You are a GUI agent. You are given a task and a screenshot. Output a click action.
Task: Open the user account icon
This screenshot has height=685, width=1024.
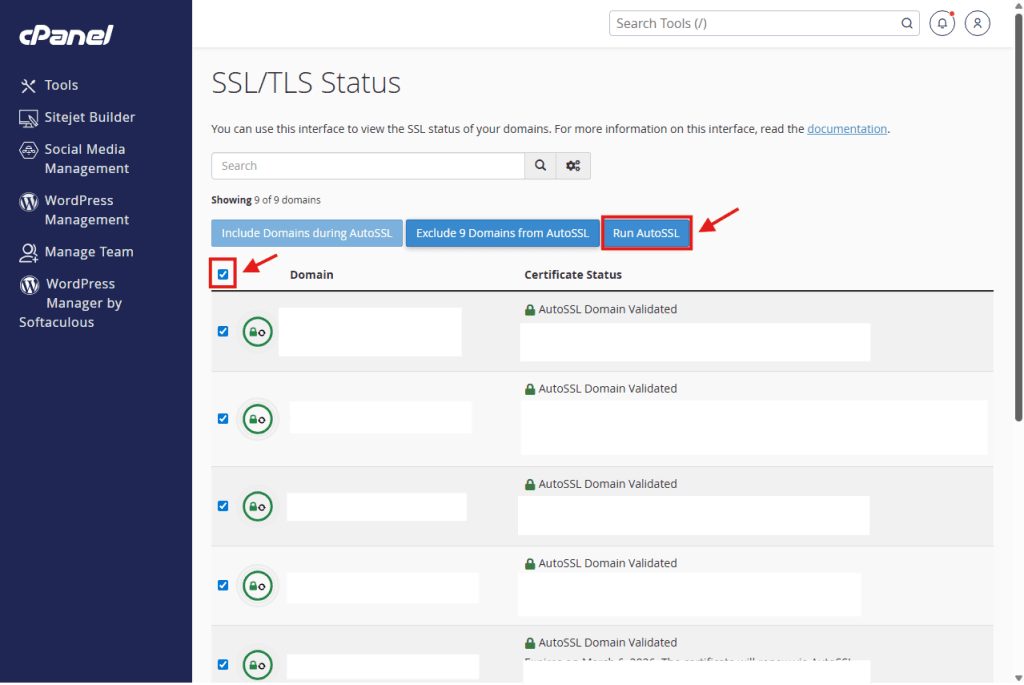point(978,24)
